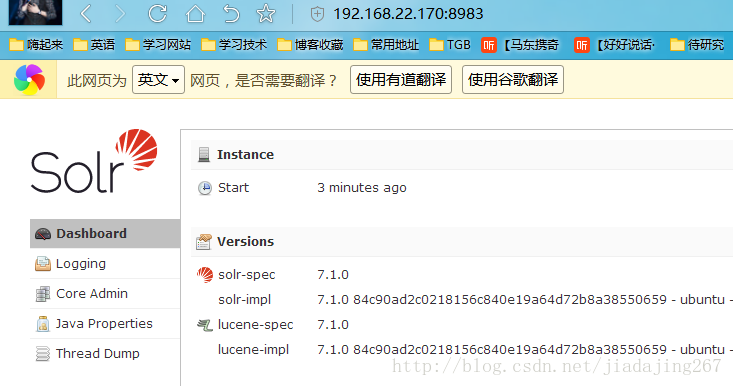Screen dimensions: 733x386
Task: Click the lucene-spec value 7.1.0
Action: click(333, 325)
